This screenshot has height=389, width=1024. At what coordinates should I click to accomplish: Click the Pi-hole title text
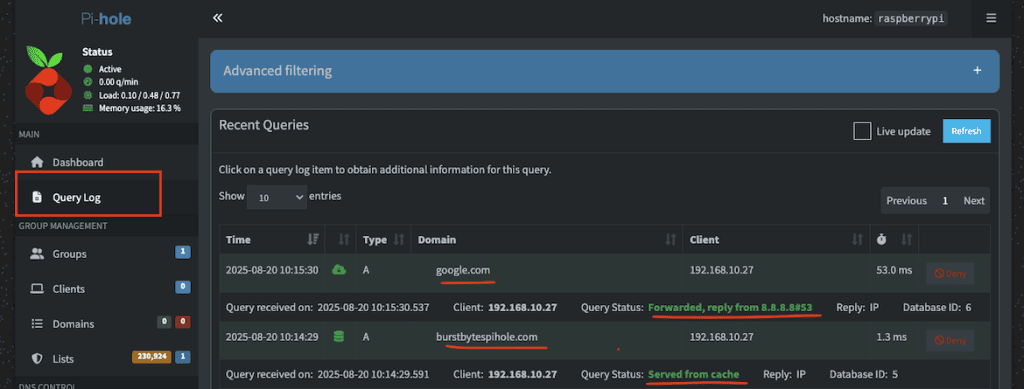coord(106,19)
